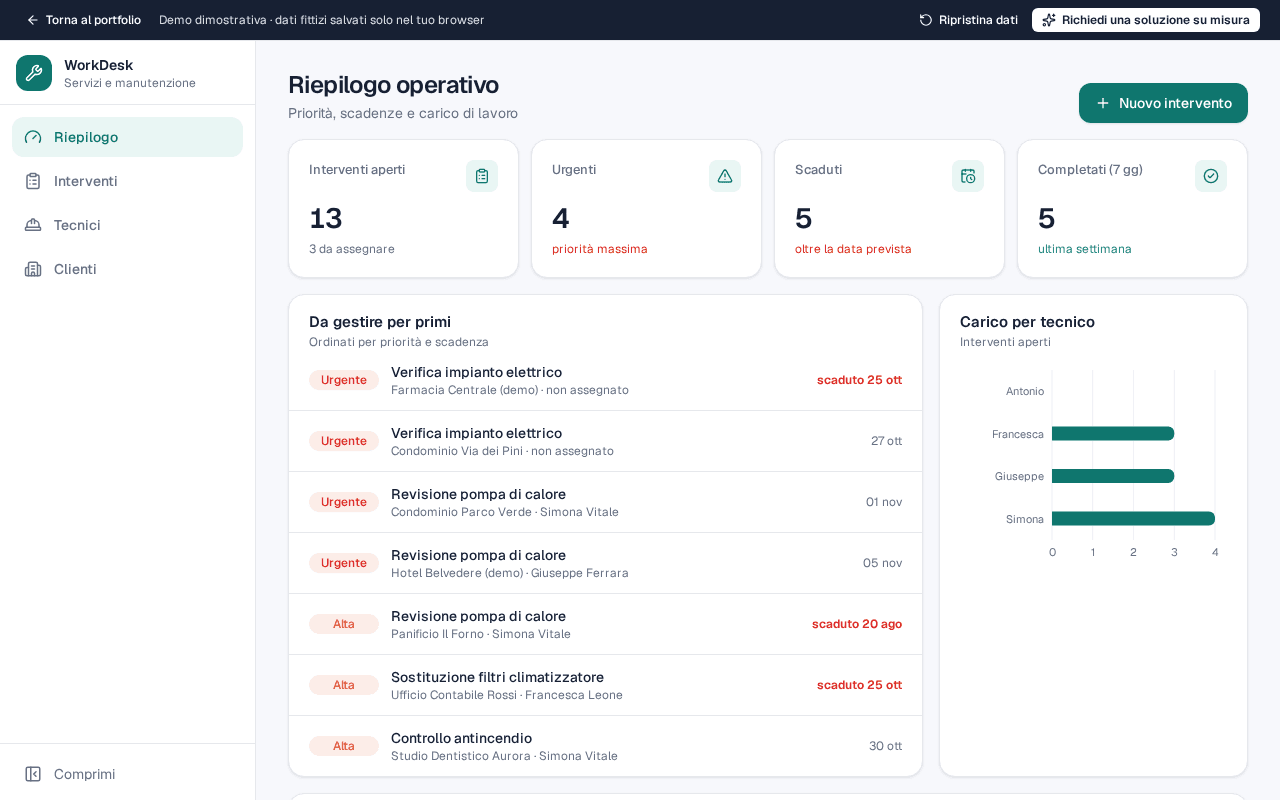This screenshot has height=800, width=1280.
Task: Click the Interventi clipboard icon in sidebar
Action: click(33, 181)
